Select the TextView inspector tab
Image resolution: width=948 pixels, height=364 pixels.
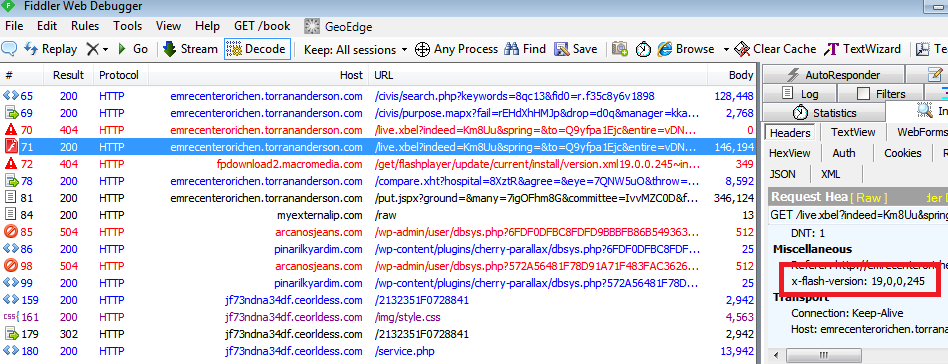852,132
